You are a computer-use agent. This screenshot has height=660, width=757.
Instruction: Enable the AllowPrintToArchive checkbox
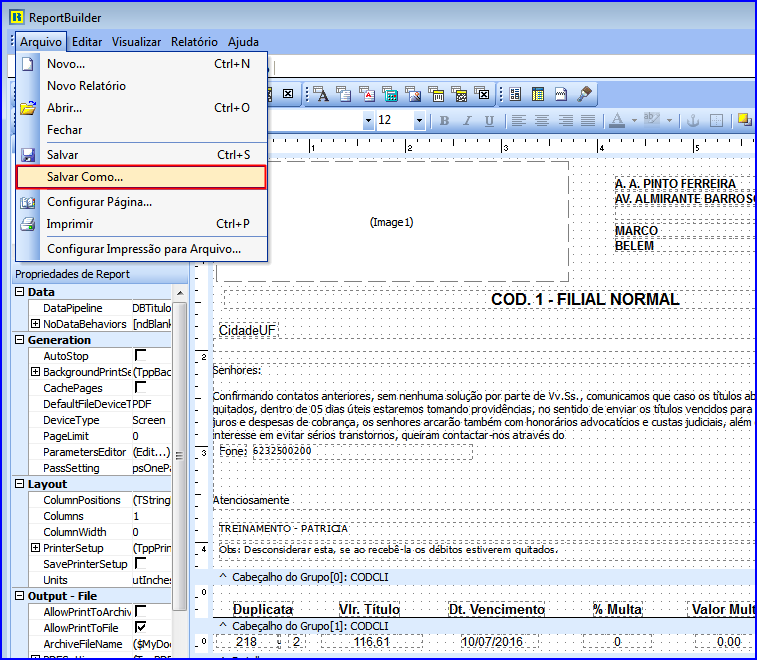[140, 611]
